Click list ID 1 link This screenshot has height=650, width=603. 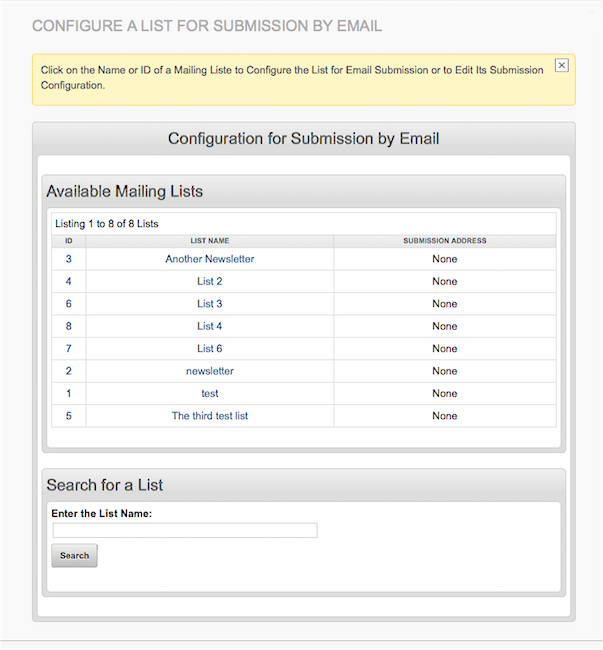point(69,393)
